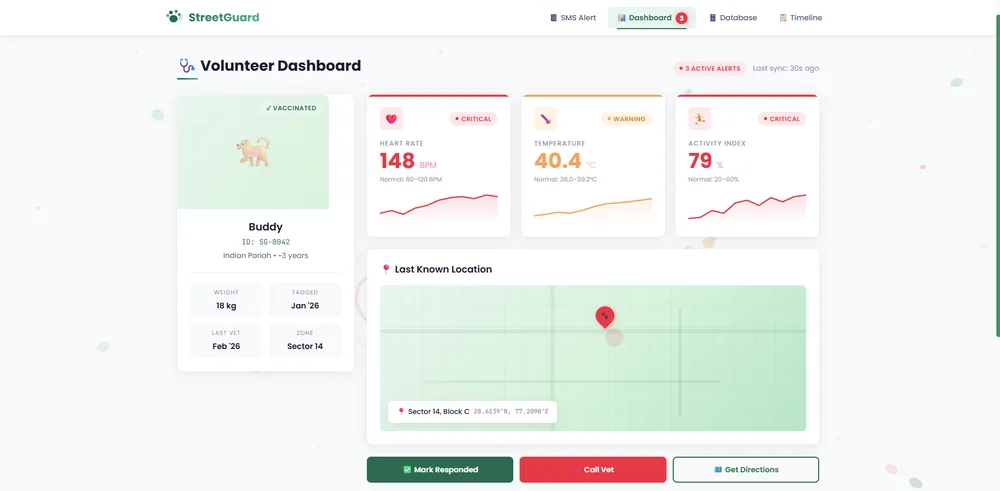This screenshot has height=491, width=1000.
Task: Click the dog emoji in Buddy's photo
Action: [x=253, y=152]
